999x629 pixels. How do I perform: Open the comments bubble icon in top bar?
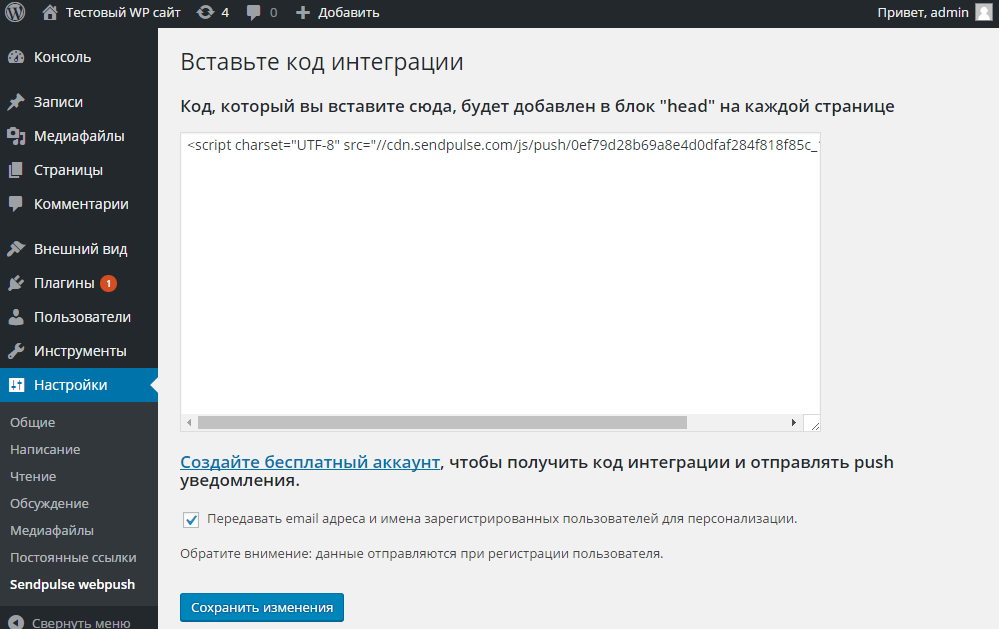point(254,13)
